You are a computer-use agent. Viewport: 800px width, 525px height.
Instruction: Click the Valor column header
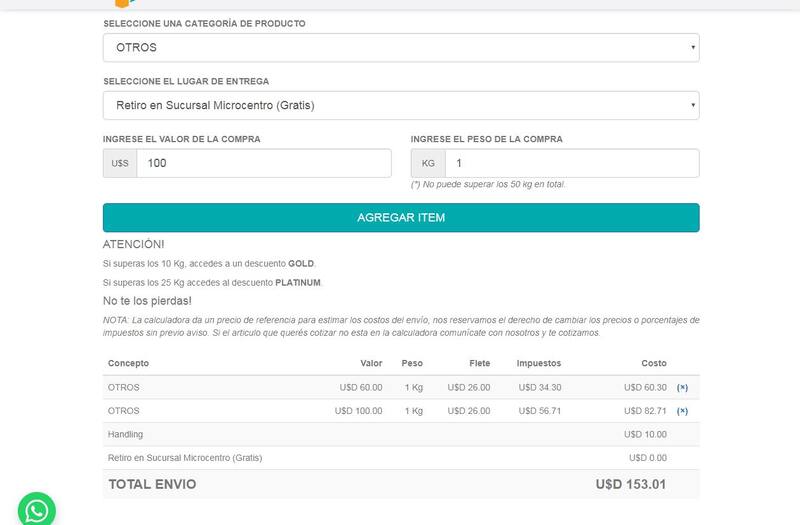[x=371, y=363]
